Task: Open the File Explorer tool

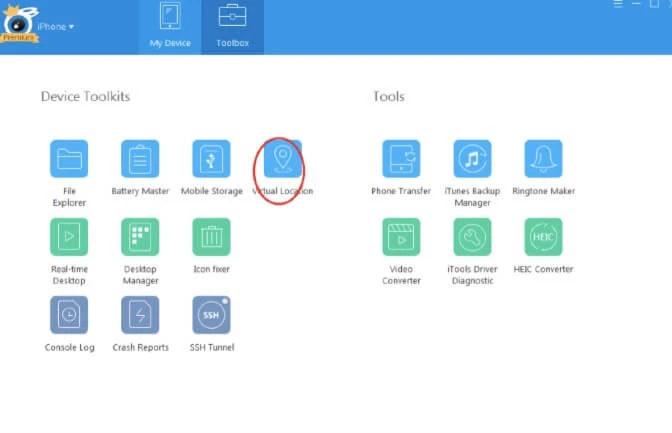Action: (69, 159)
